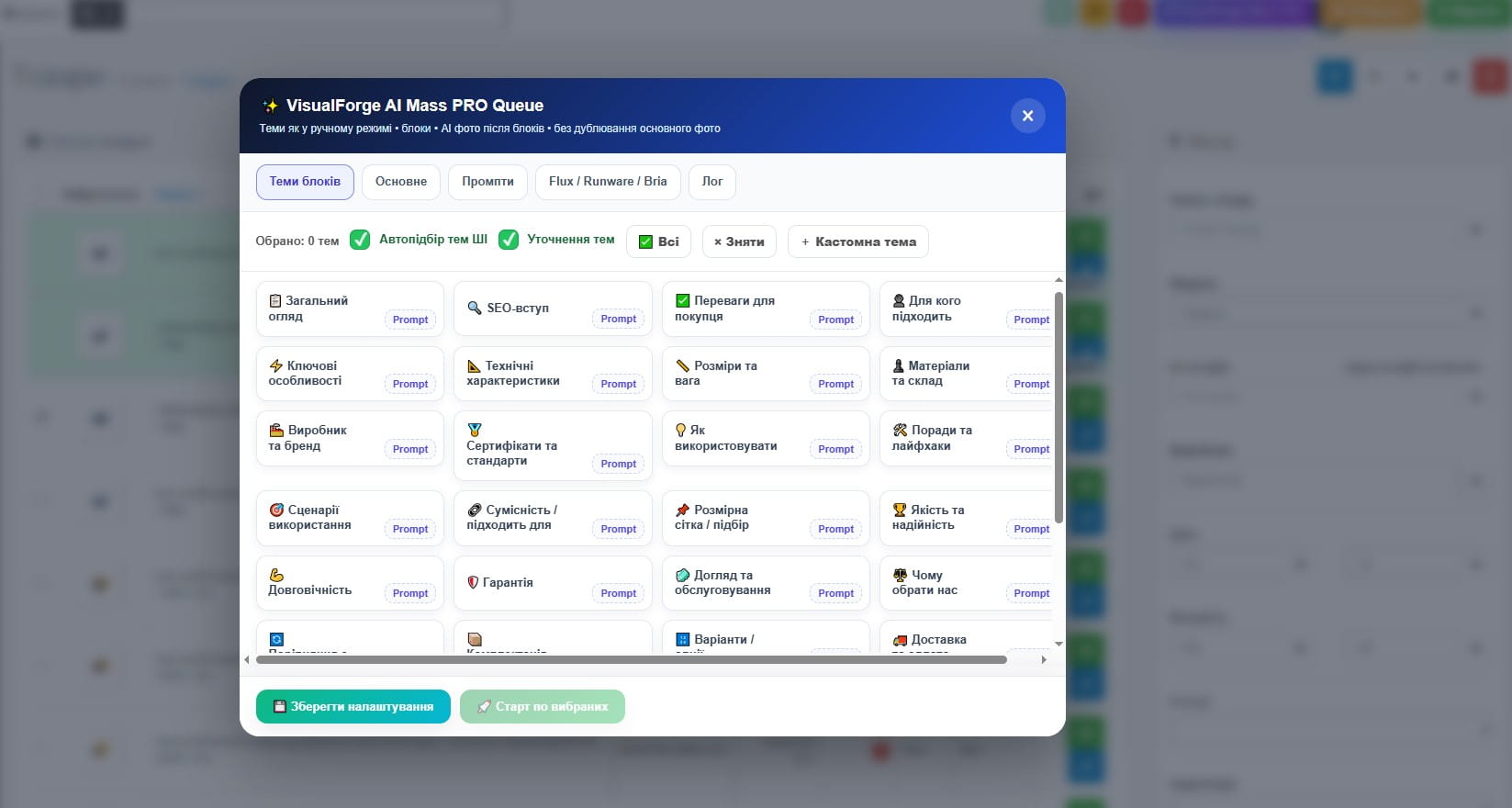Click the icon on Сумісність / підходить для card

(475, 510)
